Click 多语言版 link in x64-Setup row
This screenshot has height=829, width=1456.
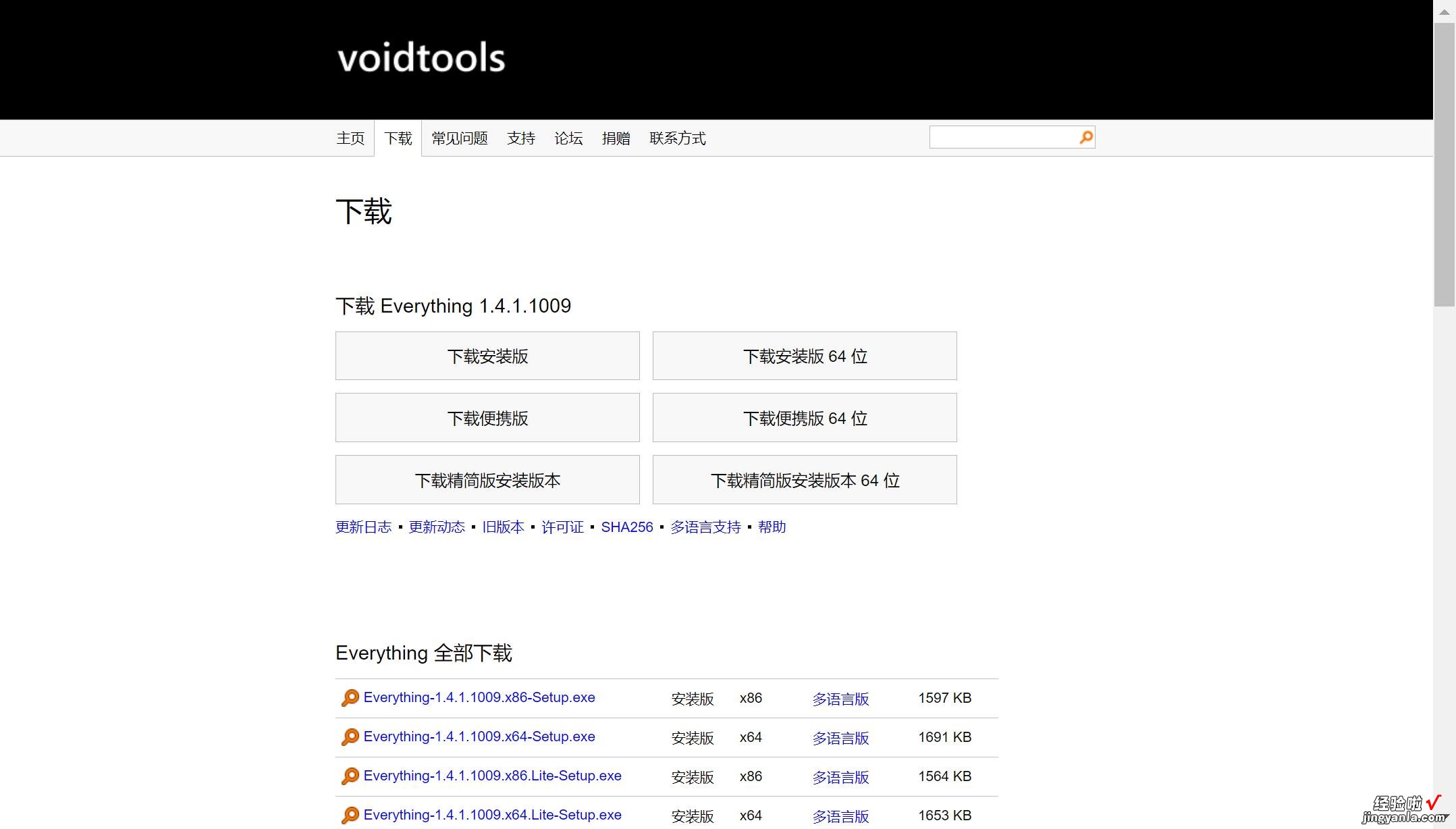pos(840,739)
